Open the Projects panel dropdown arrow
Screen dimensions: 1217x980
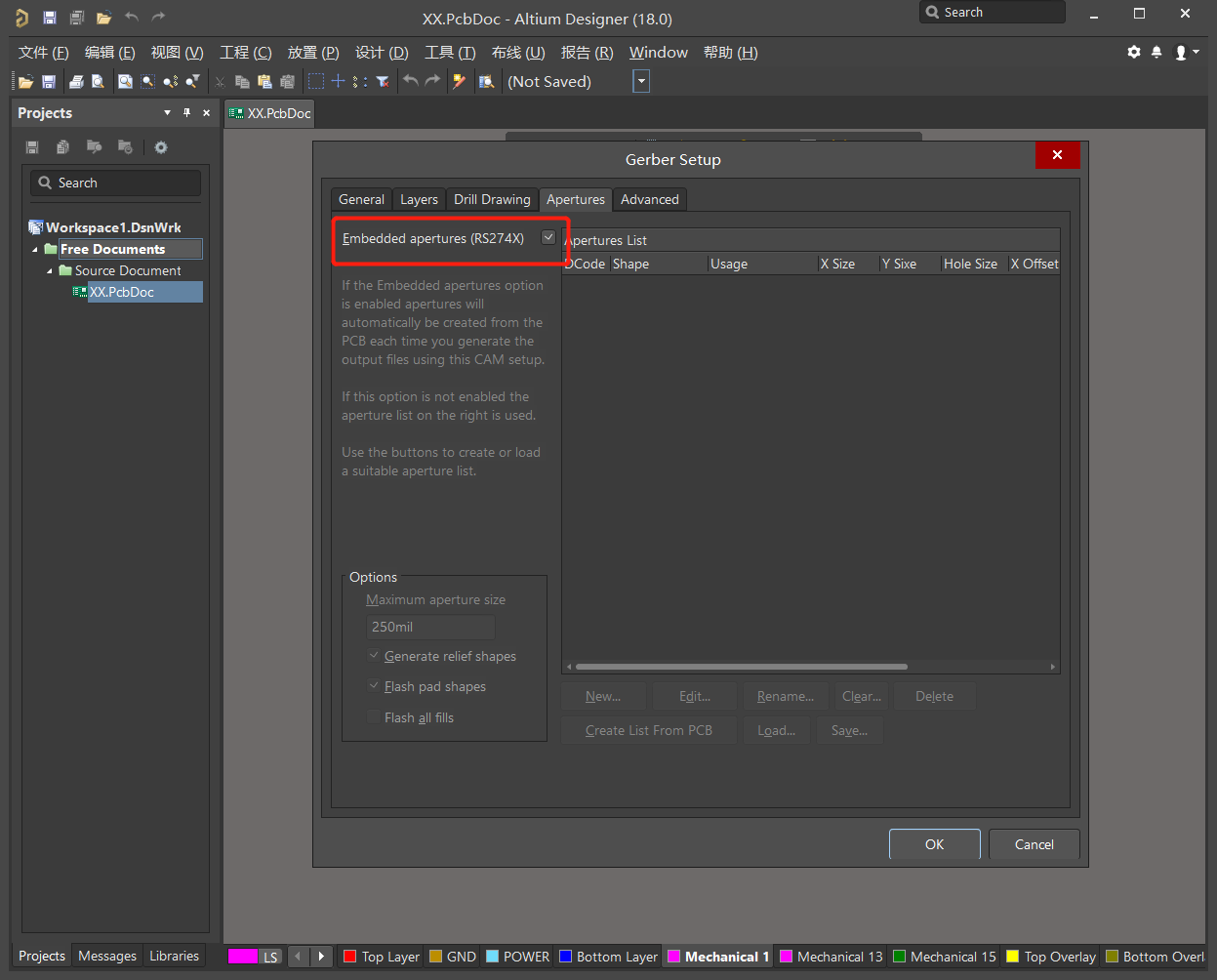[x=168, y=113]
